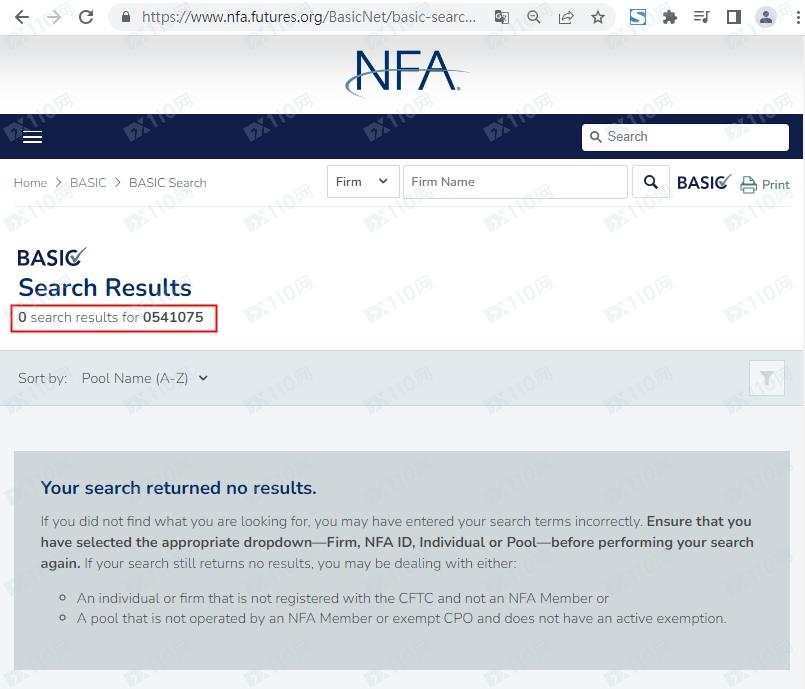Open the hamburger navigation menu
805x689 pixels.
tap(32, 137)
